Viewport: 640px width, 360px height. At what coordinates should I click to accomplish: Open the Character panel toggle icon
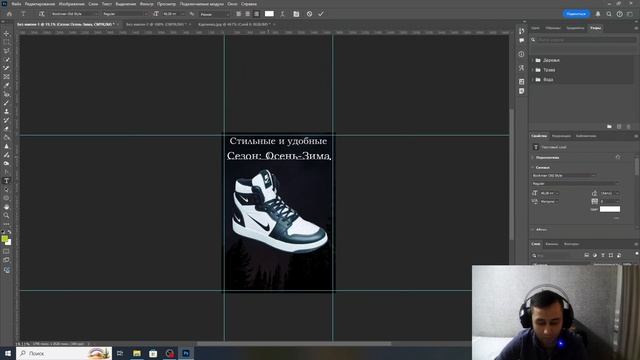click(296, 14)
